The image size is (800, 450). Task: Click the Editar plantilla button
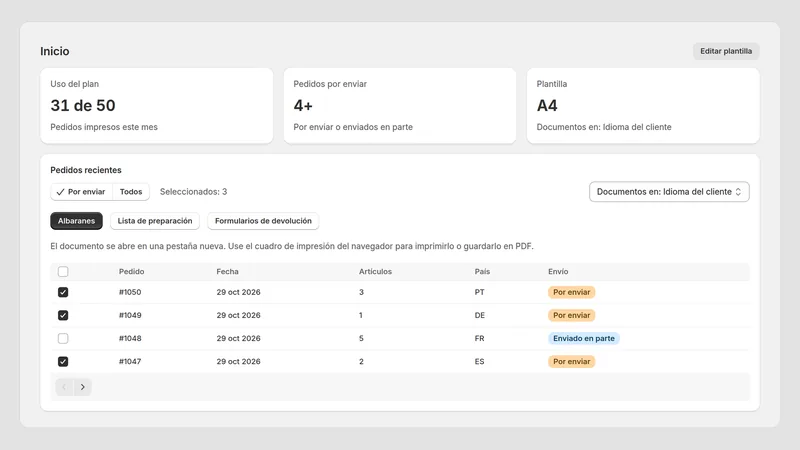tap(726, 51)
